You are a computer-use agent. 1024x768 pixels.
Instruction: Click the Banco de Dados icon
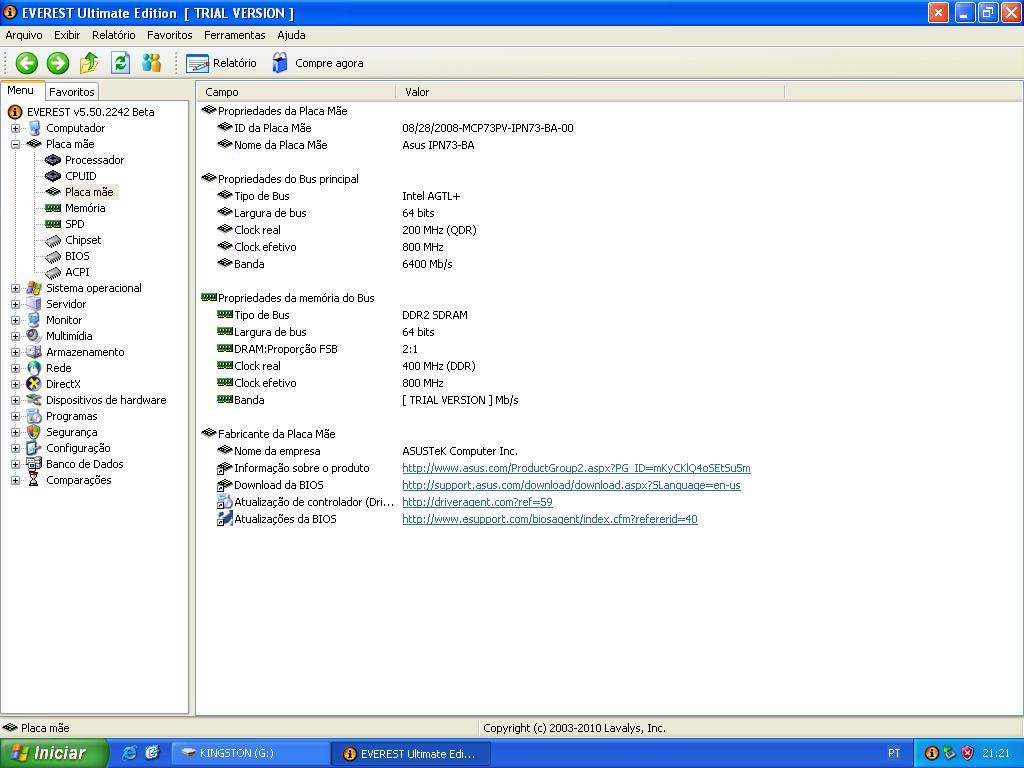point(34,464)
